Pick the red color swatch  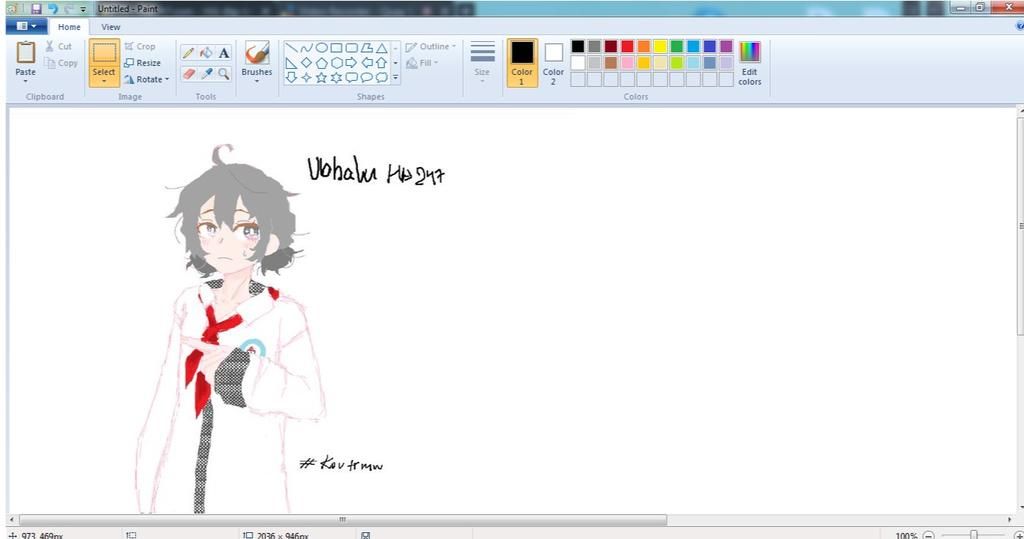[627, 46]
